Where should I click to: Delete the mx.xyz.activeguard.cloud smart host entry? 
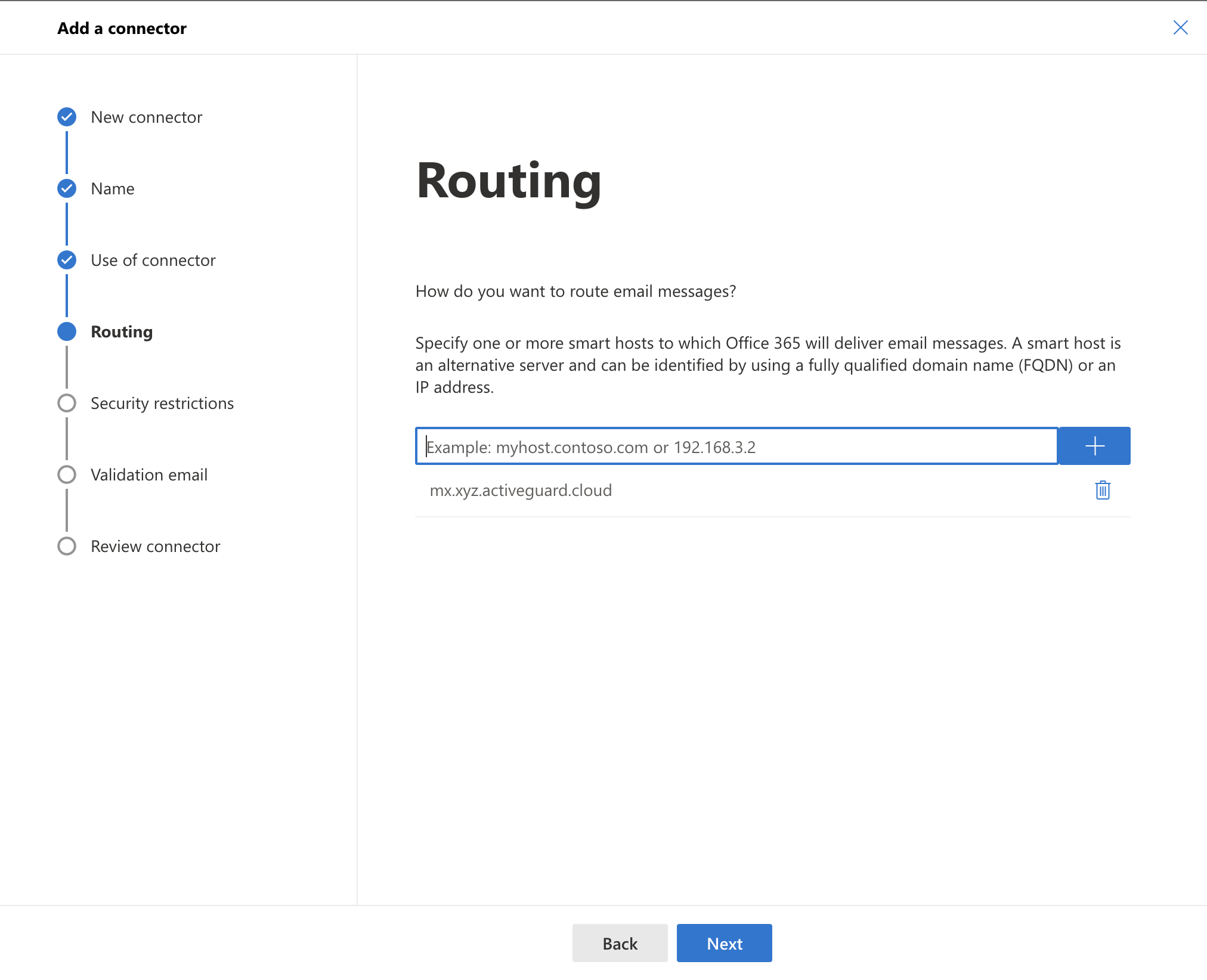click(x=1103, y=490)
